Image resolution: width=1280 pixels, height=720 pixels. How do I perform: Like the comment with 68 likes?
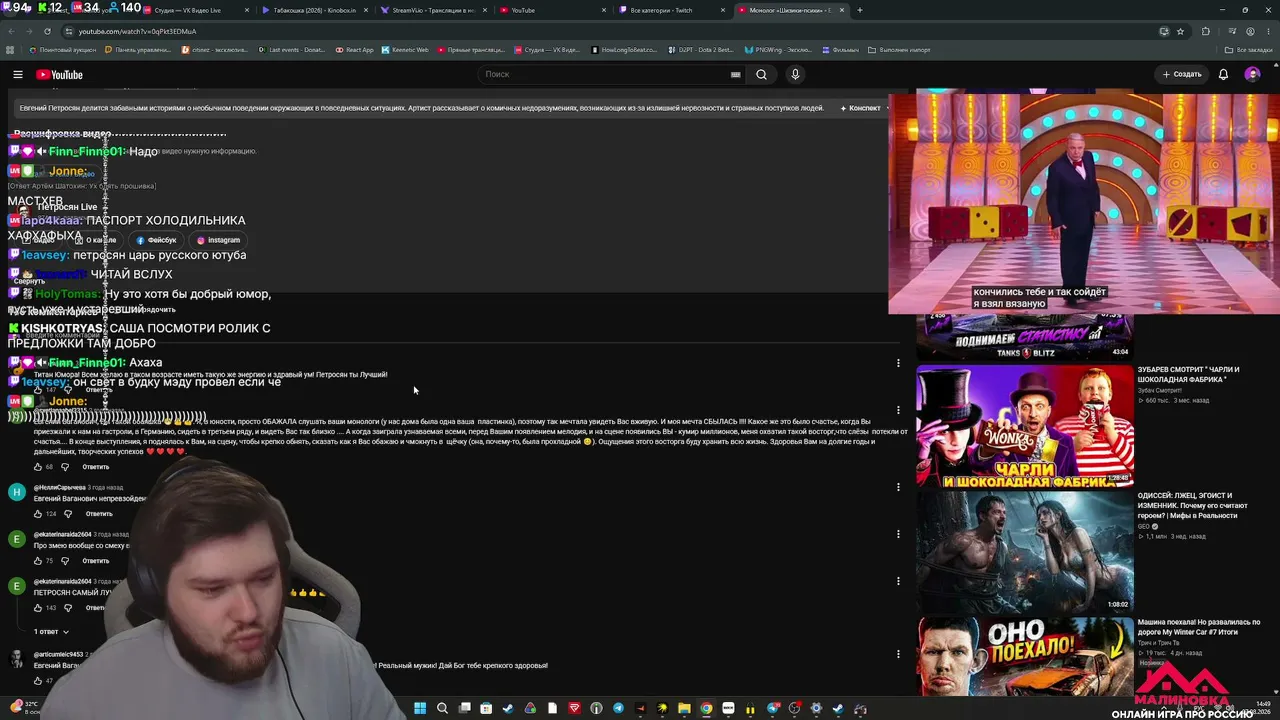[38, 467]
